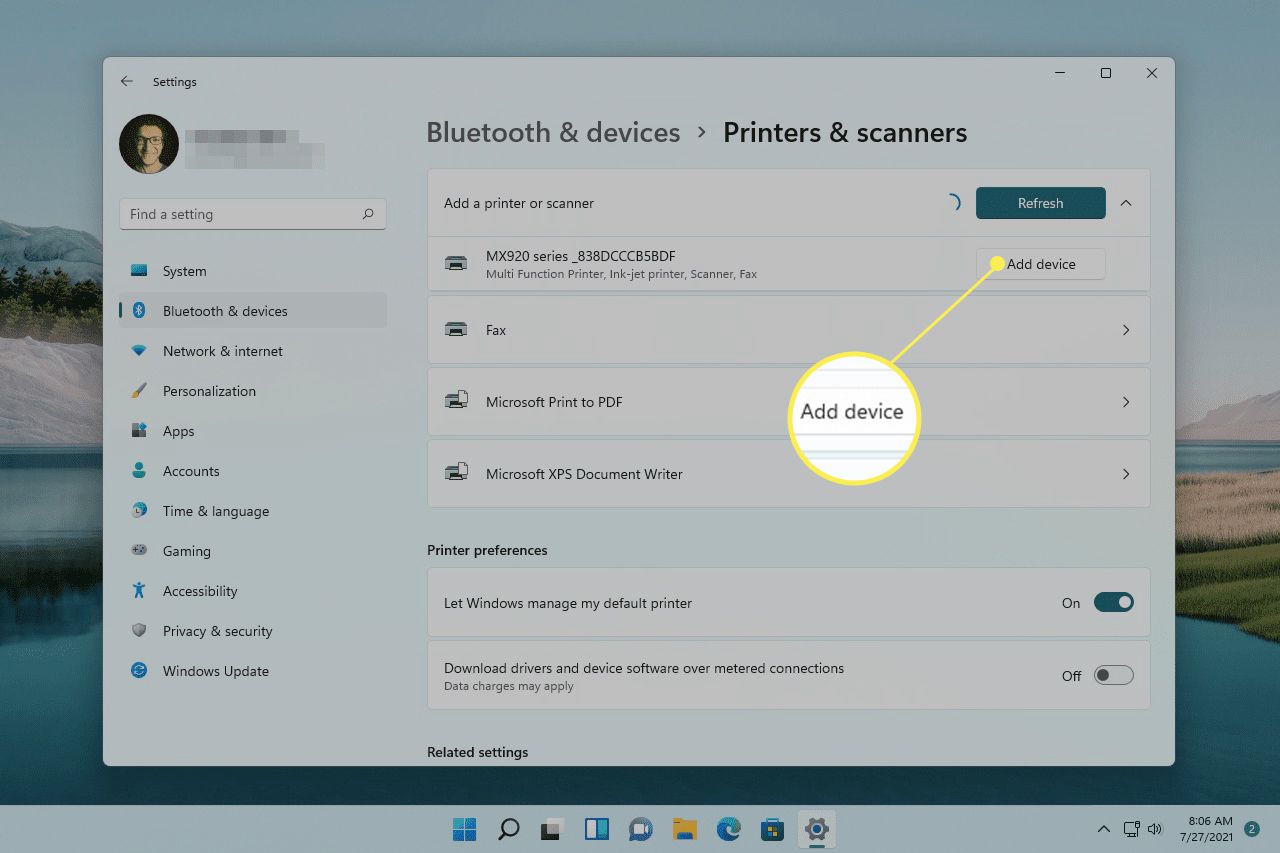Click the Refresh button
1280x853 pixels.
click(x=1040, y=203)
